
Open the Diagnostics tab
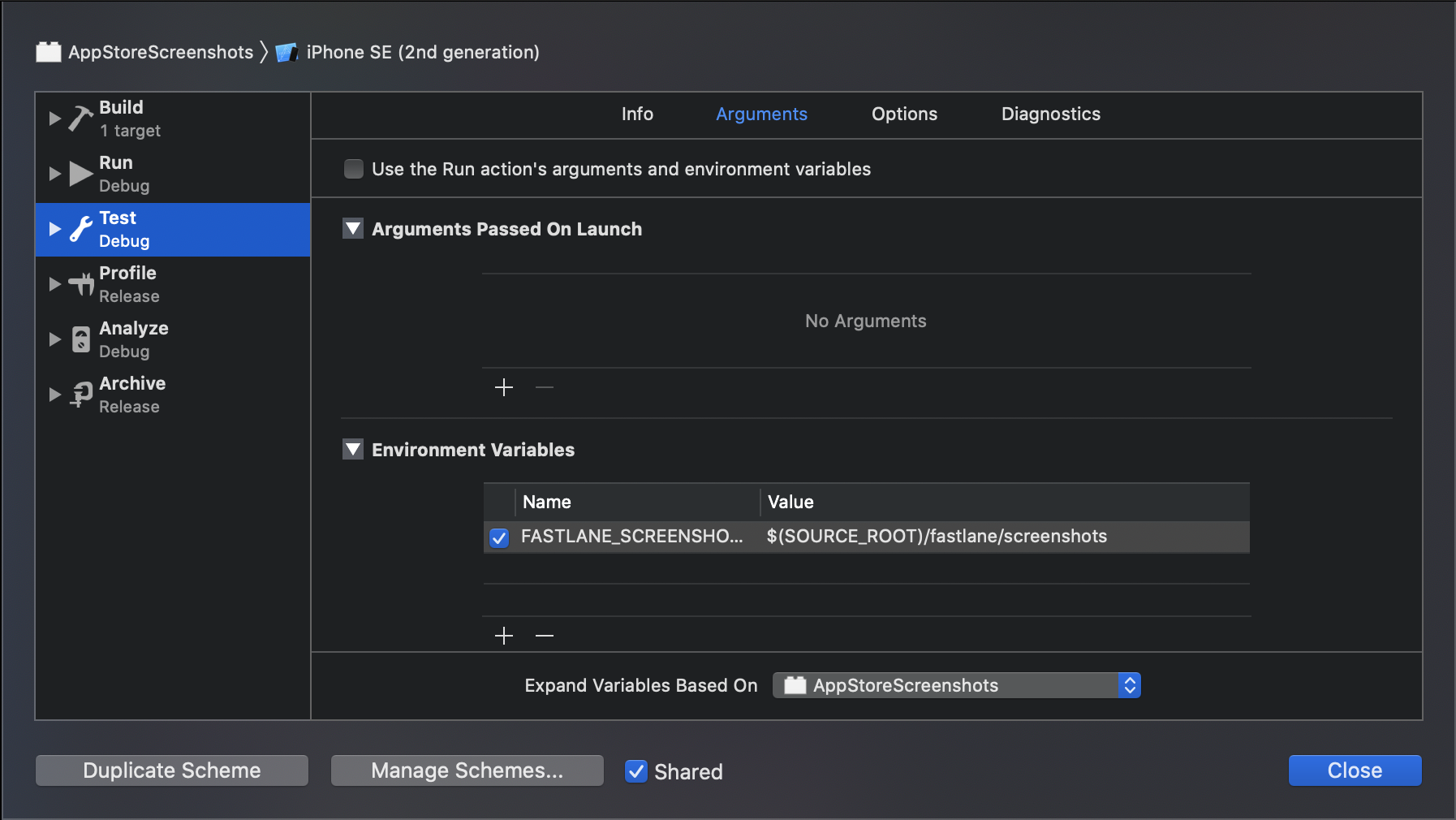[1050, 114]
